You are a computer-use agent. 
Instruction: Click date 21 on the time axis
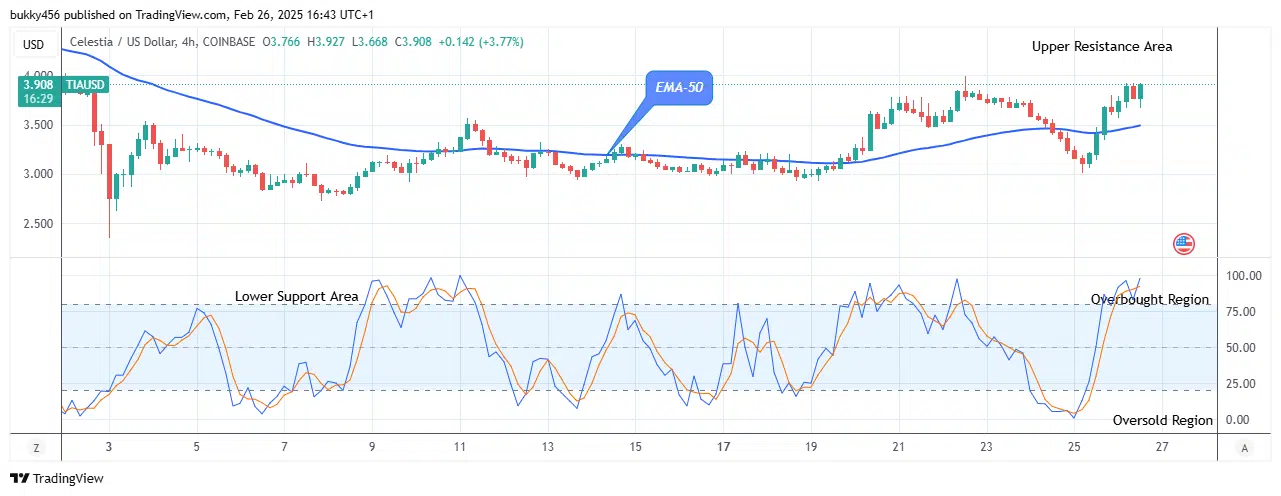[x=899, y=447]
